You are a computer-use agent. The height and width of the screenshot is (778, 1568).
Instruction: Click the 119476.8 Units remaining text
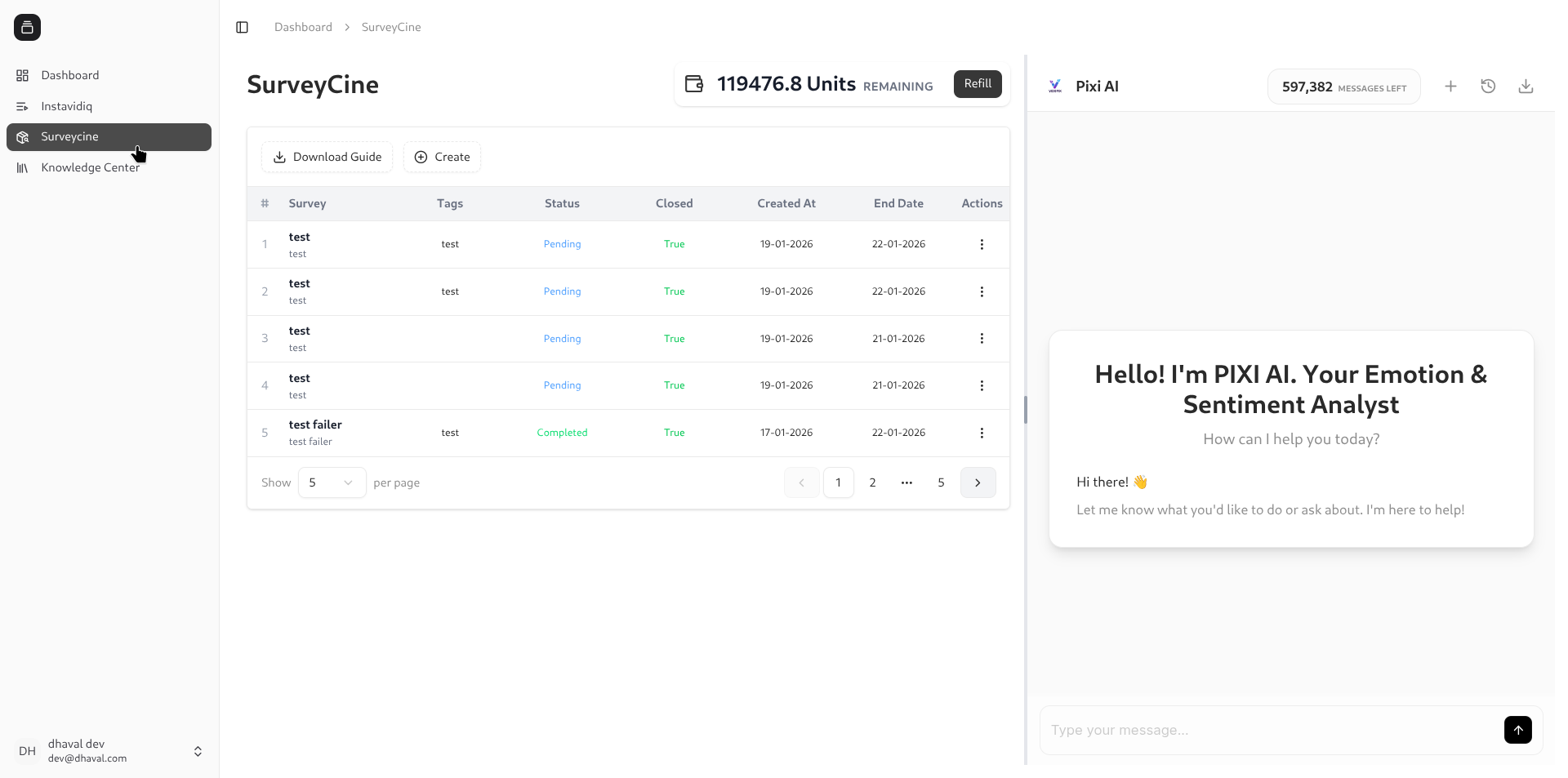coord(825,84)
